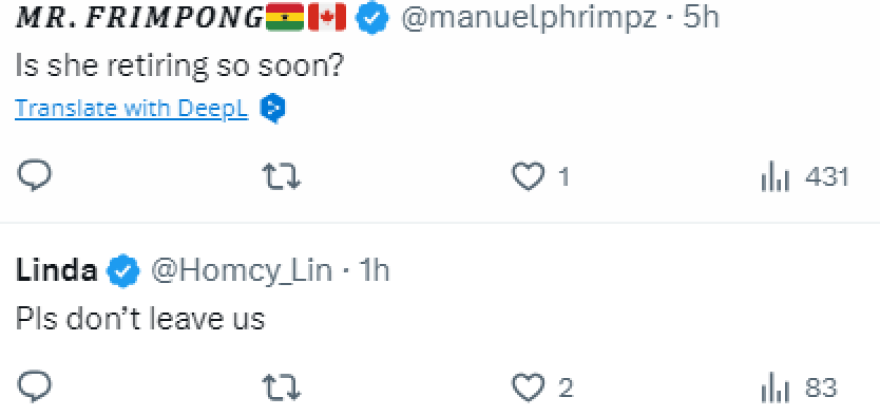Reply to Linda's "Pls don't leave us" tweet
This screenshot has width=880, height=416.
[x=34, y=386]
